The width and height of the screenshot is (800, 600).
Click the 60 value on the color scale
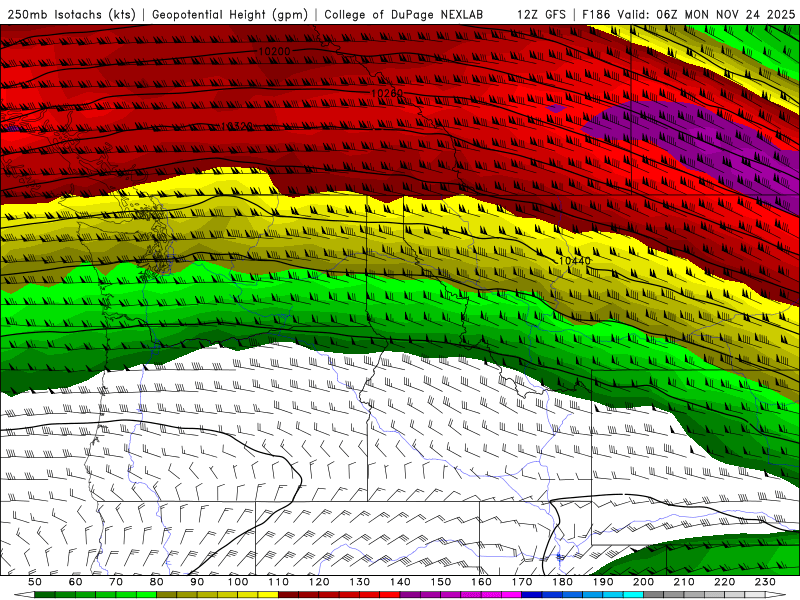point(75,582)
